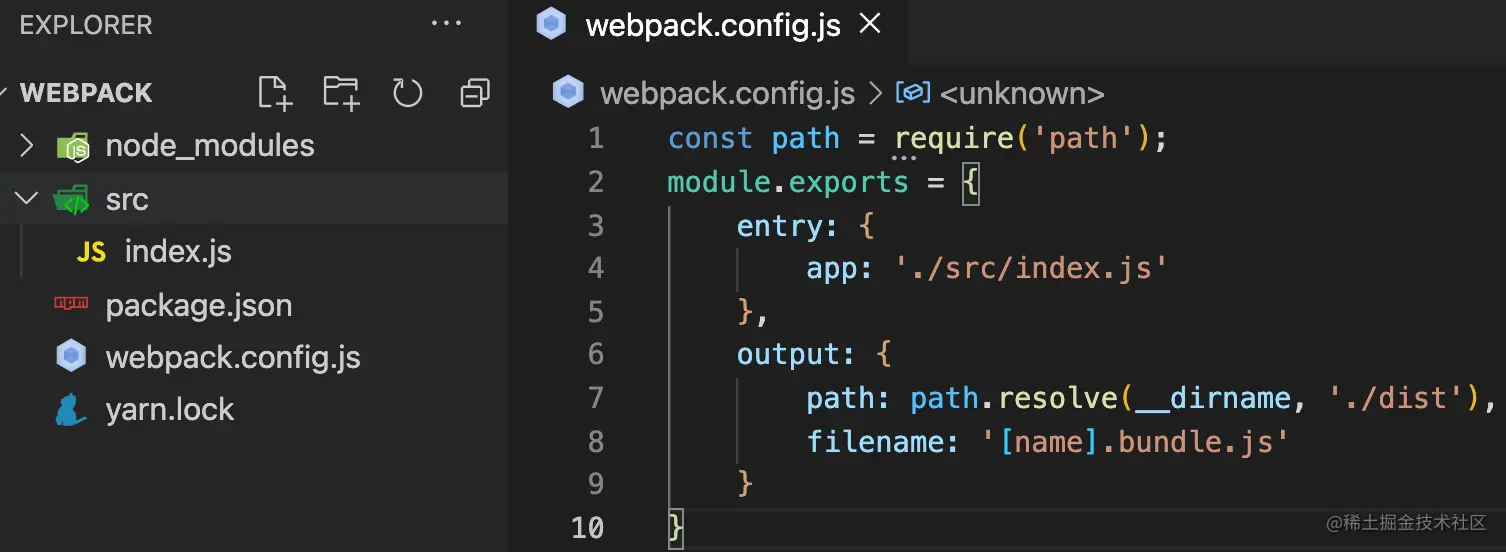Click the closing brace on line 10
The height and width of the screenshot is (552, 1506).
(676, 527)
